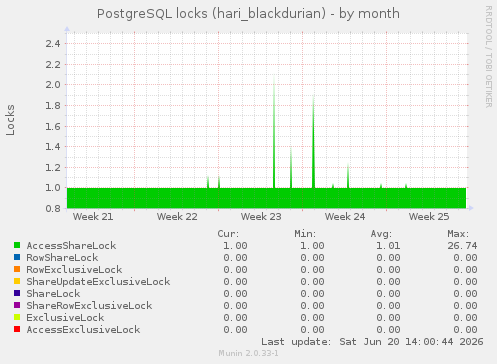Click the Week 22 axis label

point(177,217)
